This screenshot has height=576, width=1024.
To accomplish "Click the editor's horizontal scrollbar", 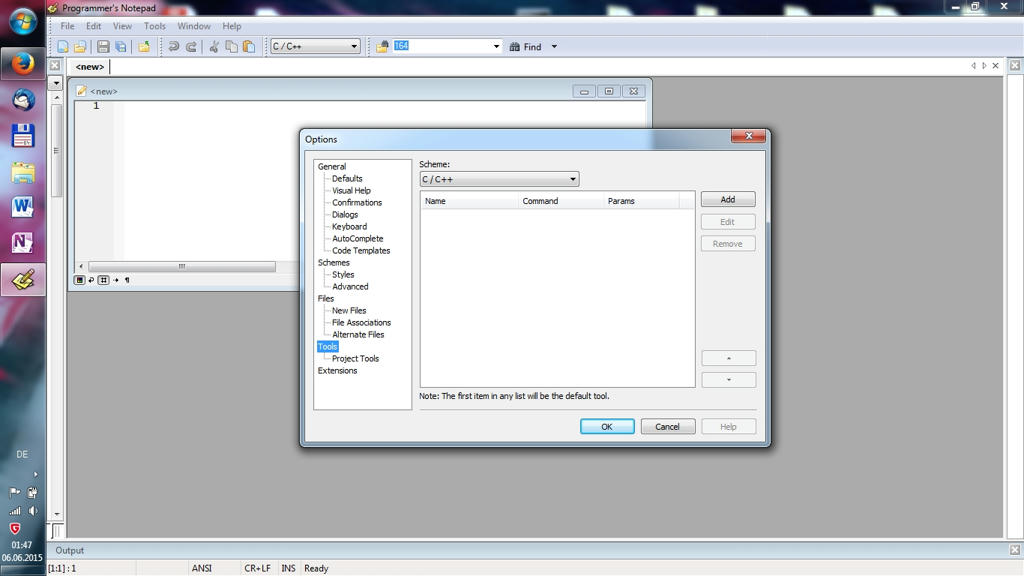I will pyautogui.click(x=181, y=267).
